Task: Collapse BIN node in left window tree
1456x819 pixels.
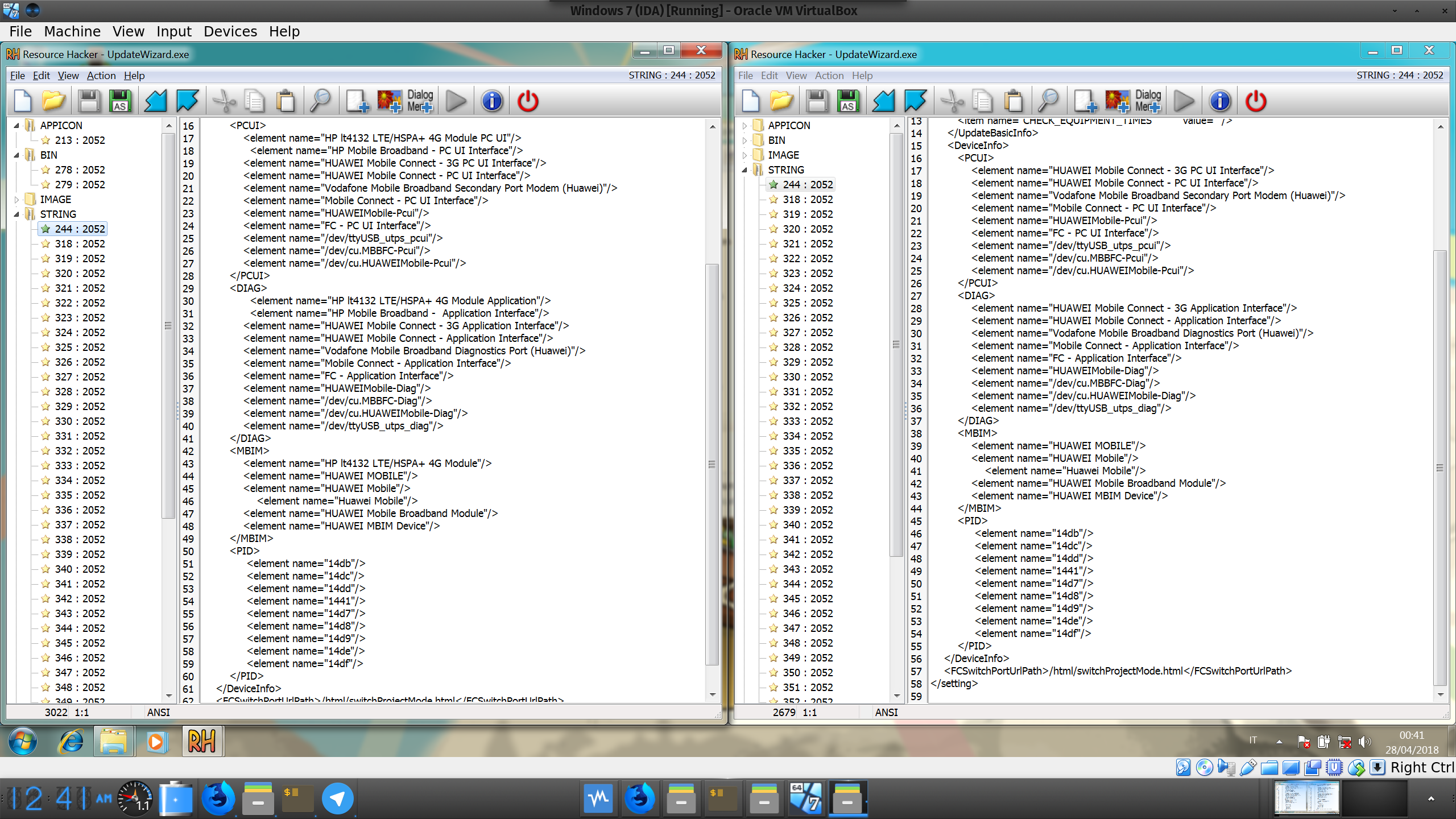Action: point(16,155)
